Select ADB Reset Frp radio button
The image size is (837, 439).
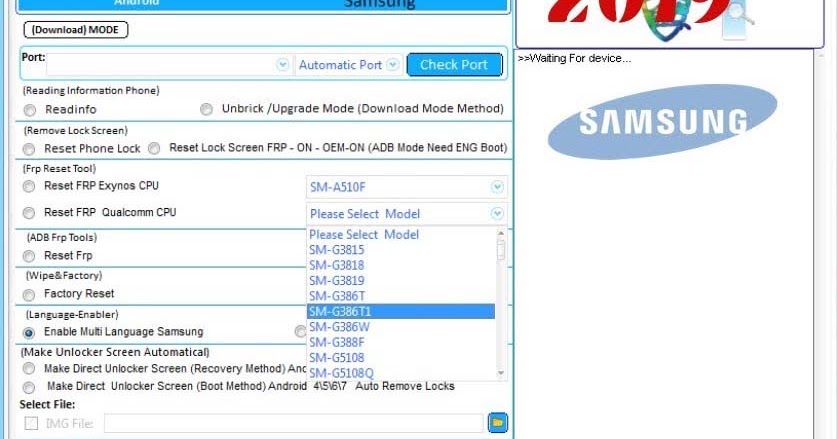(29, 256)
